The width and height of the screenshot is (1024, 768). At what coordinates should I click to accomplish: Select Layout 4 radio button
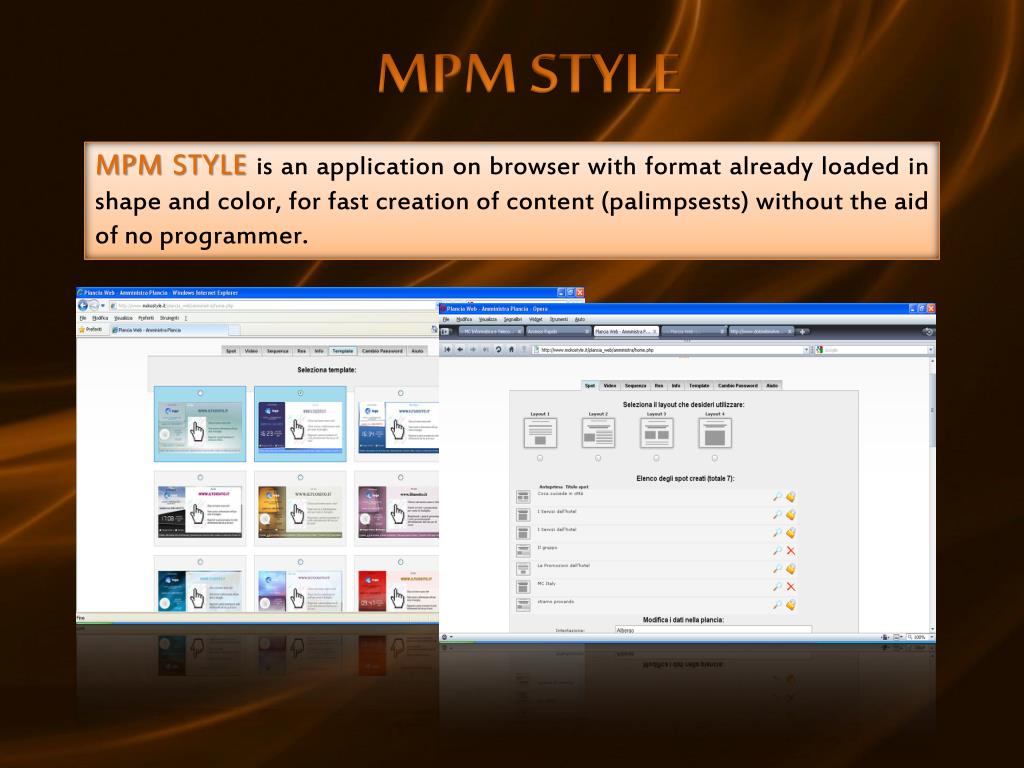[x=714, y=458]
